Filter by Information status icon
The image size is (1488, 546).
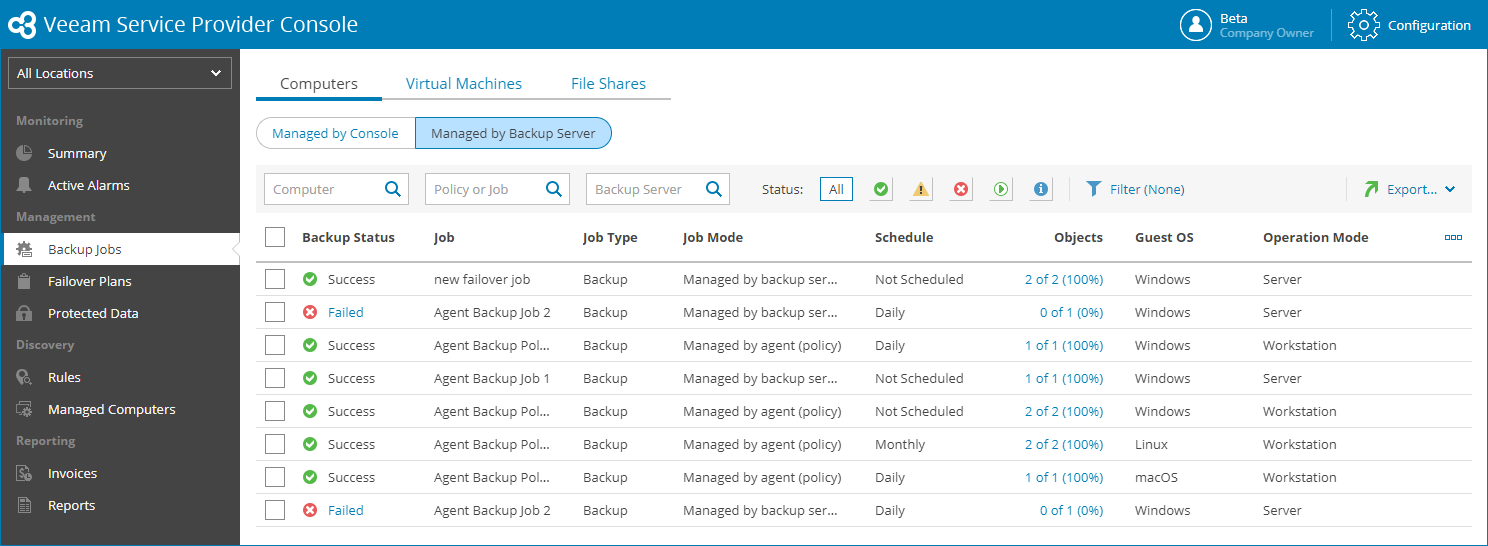click(1041, 189)
